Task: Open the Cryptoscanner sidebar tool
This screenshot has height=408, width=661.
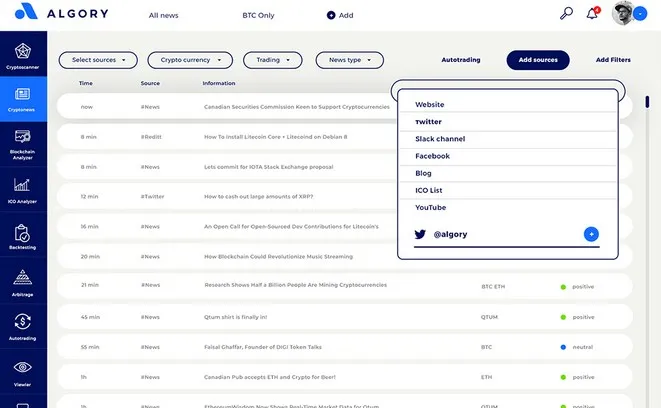Action: coord(23,55)
